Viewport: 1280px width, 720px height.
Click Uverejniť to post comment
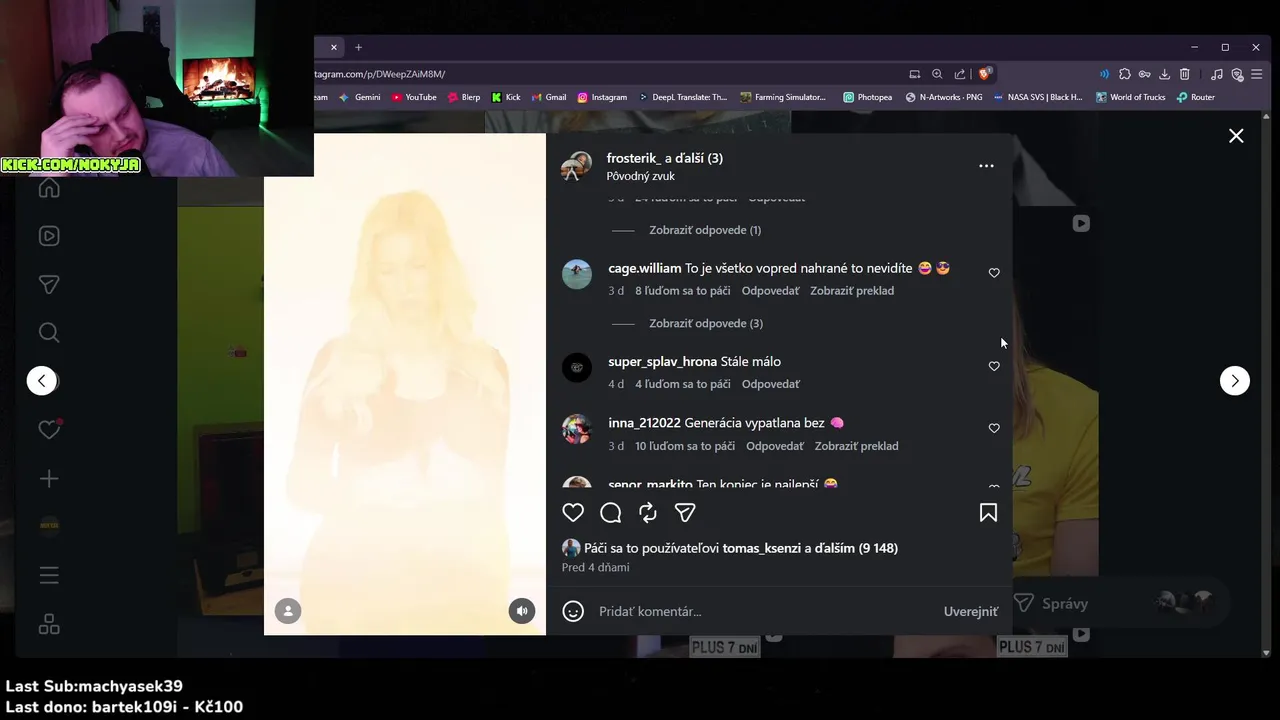tap(970, 611)
